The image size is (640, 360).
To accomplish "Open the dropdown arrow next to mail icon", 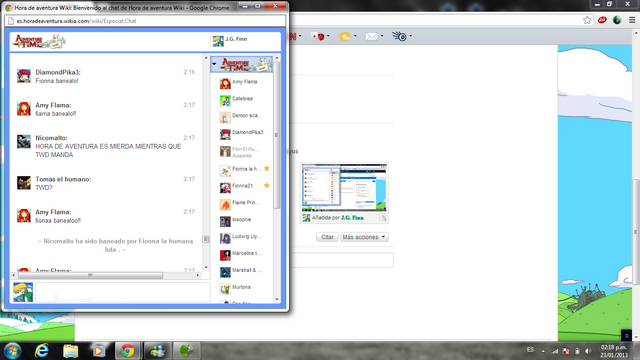I will [382, 36].
